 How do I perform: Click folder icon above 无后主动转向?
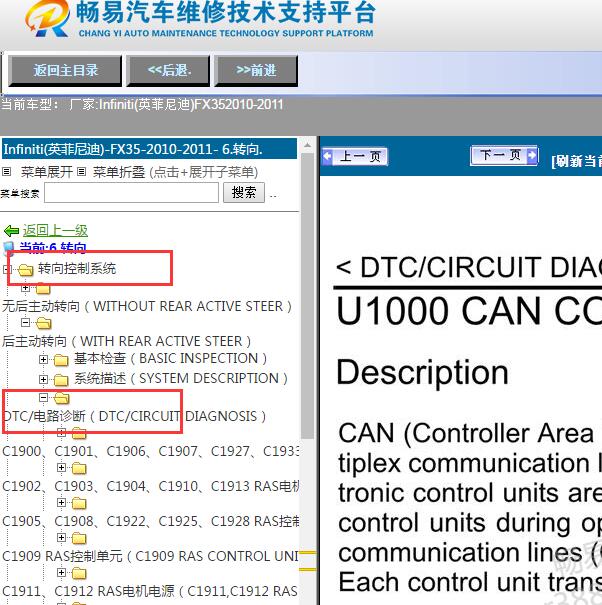pyautogui.click(x=43, y=288)
